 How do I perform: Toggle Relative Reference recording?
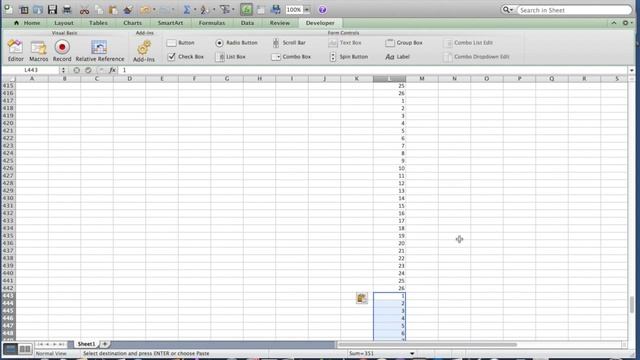(100, 51)
